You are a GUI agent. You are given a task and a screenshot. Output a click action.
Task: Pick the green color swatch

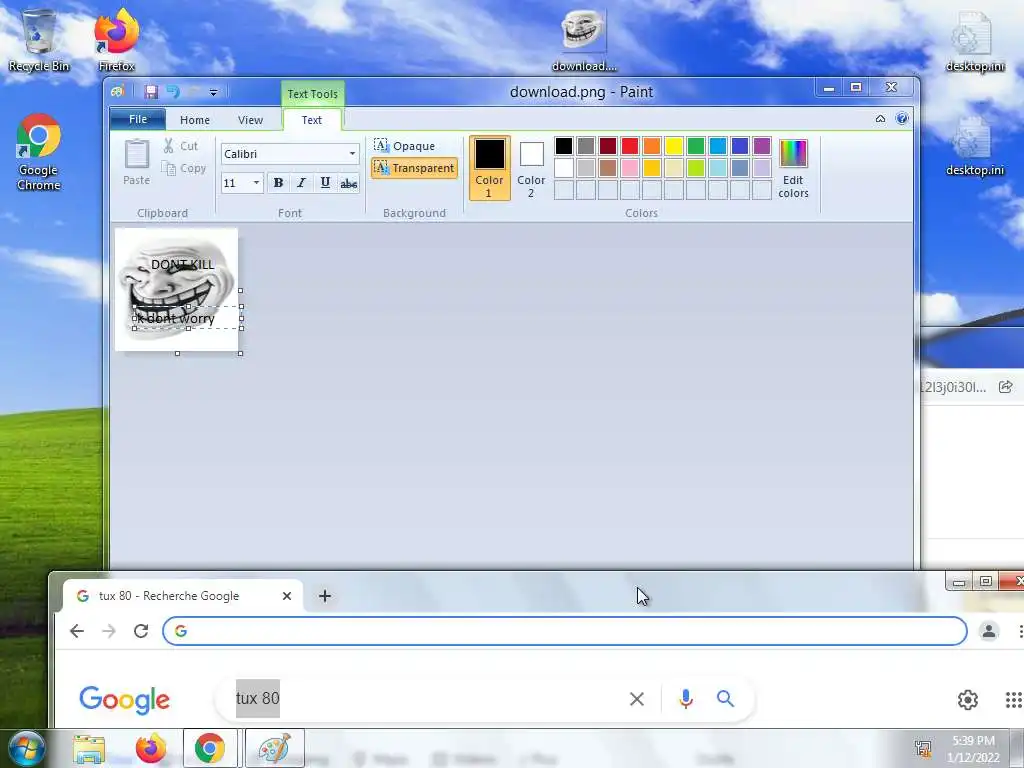click(696, 146)
